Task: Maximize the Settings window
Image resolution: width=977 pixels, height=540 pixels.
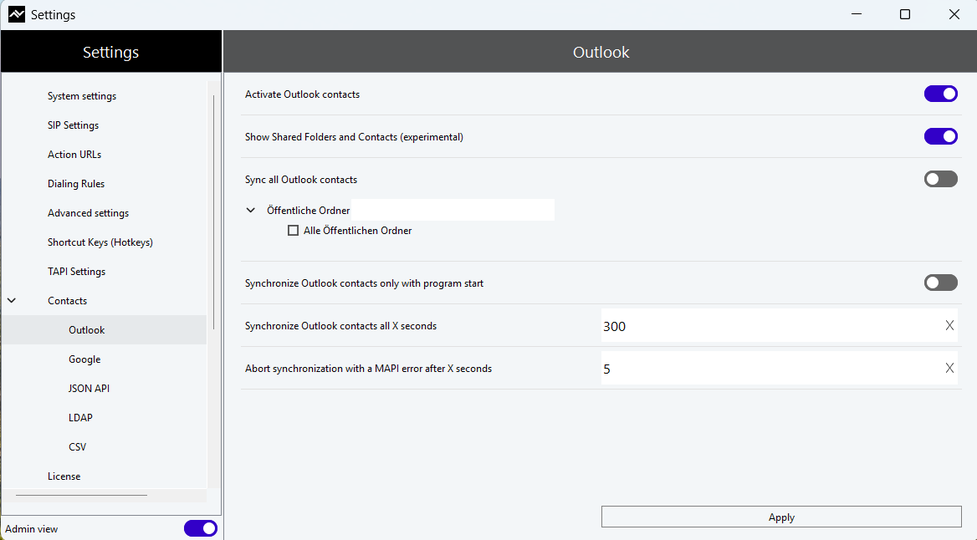Action: coord(905,14)
